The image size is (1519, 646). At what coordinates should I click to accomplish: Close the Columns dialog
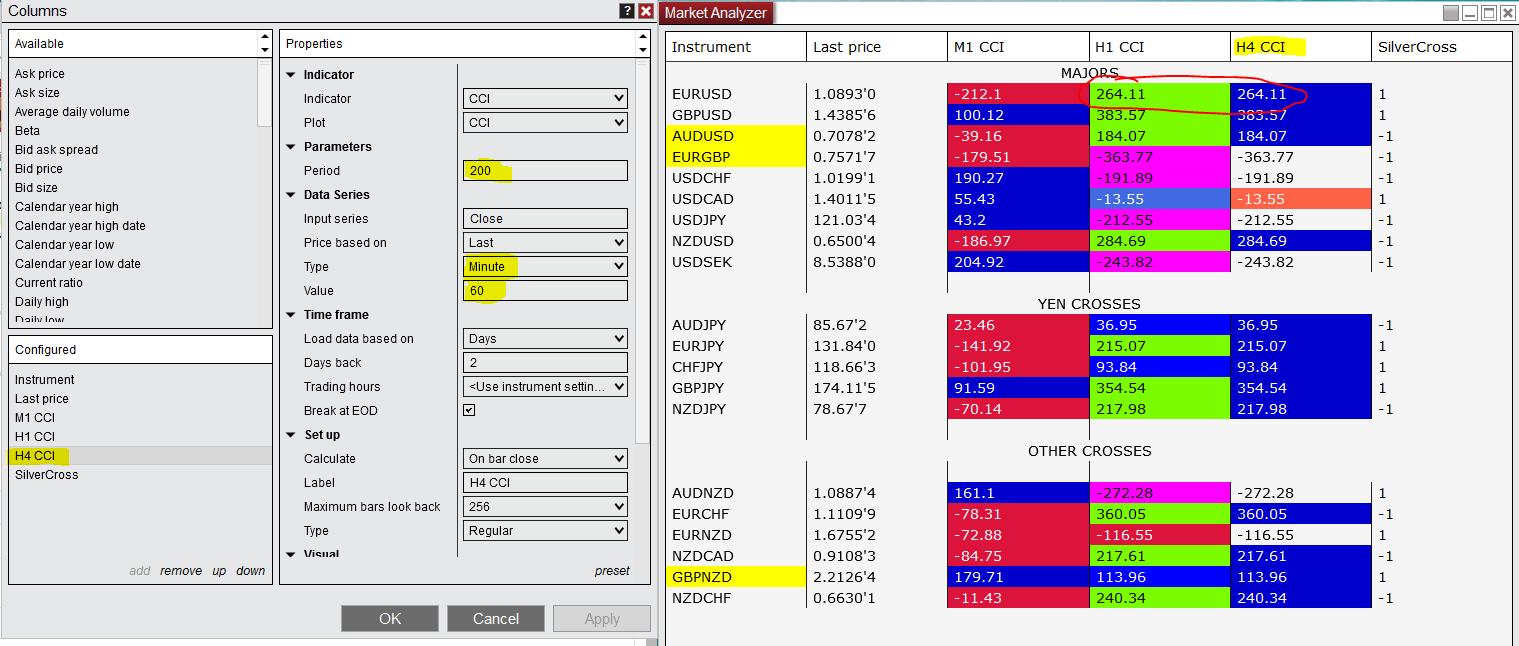[x=645, y=11]
